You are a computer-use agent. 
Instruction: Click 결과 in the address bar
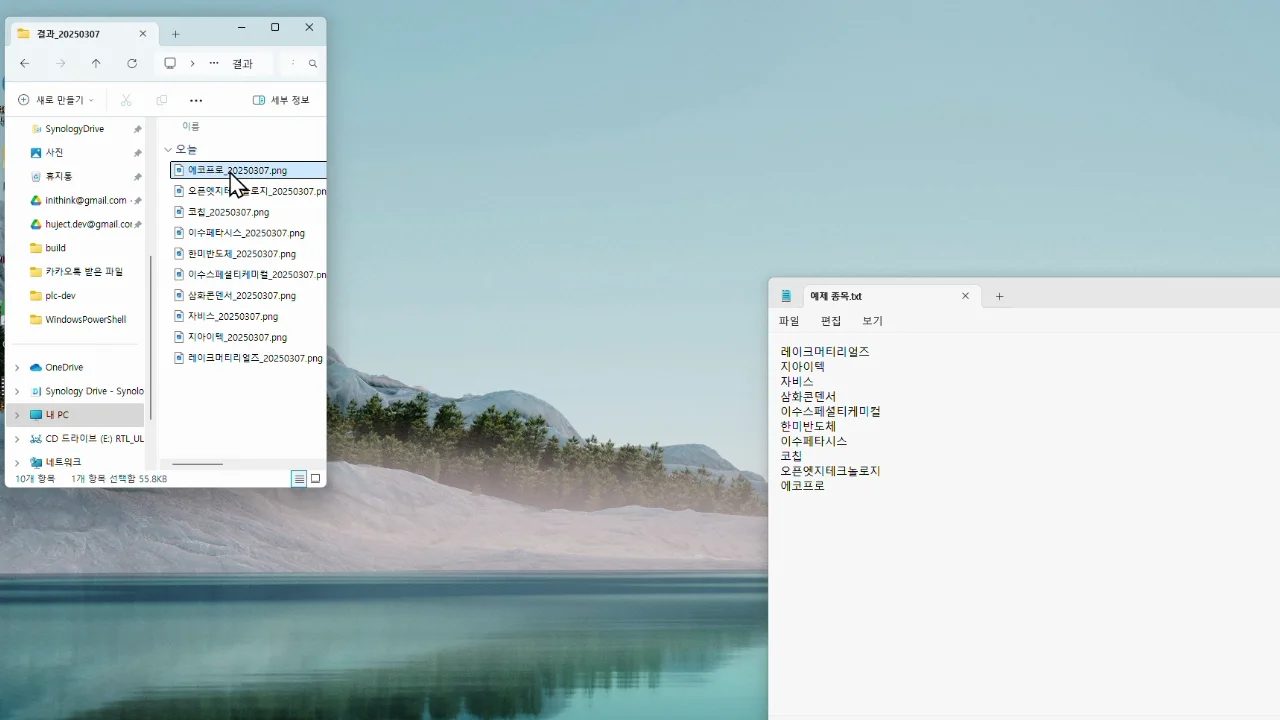coord(243,63)
